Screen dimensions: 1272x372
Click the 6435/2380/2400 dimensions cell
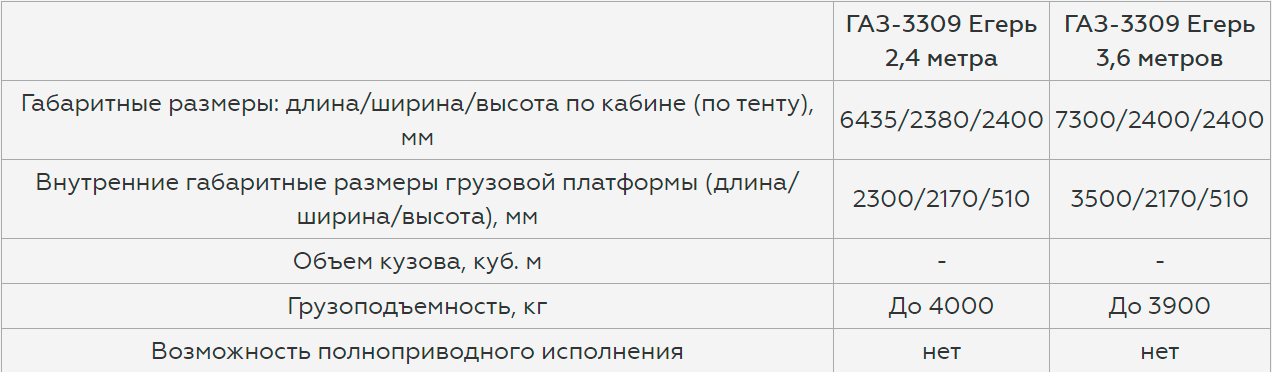pyautogui.click(x=941, y=120)
